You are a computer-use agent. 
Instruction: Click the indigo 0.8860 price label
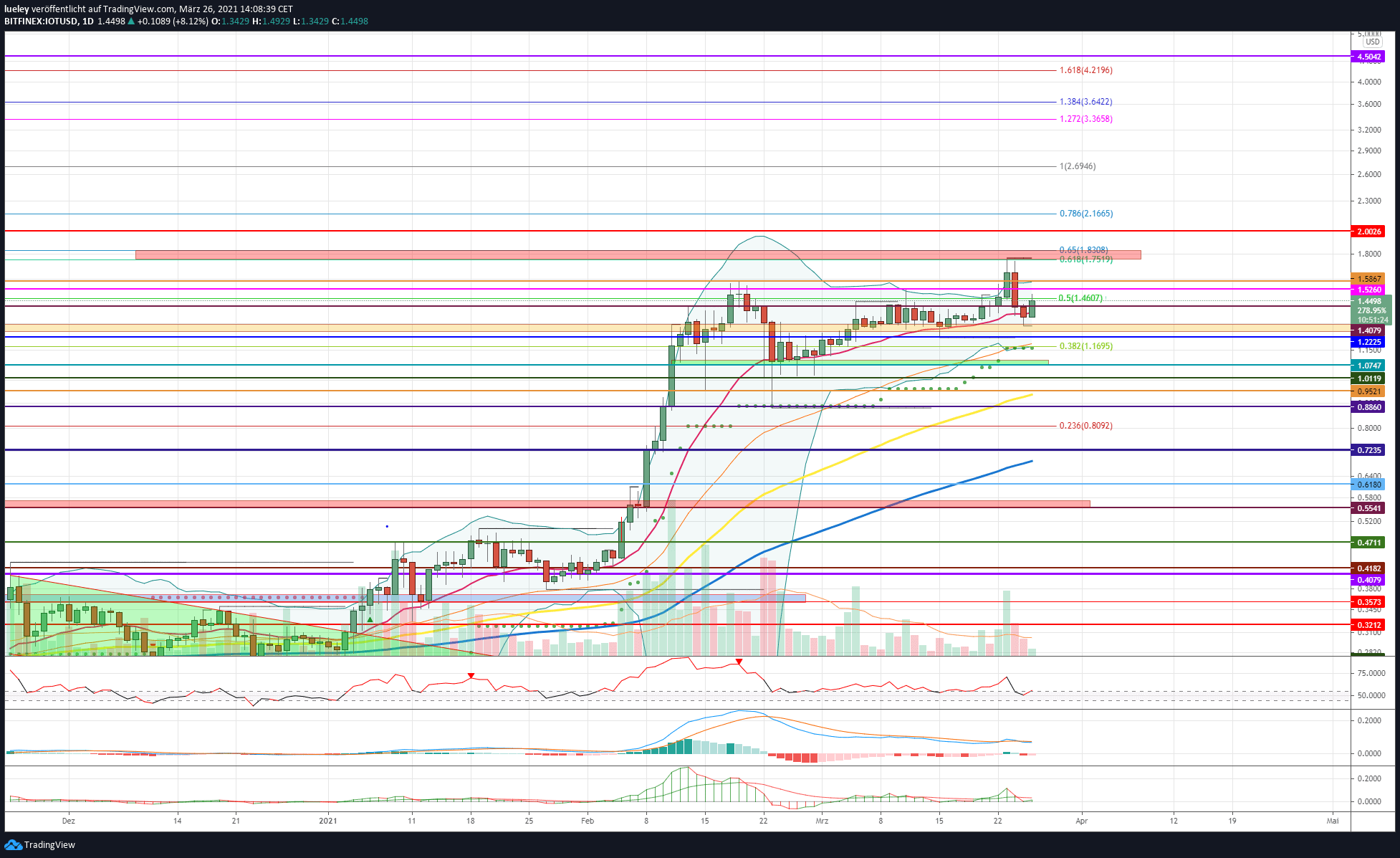(x=1368, y=407)
